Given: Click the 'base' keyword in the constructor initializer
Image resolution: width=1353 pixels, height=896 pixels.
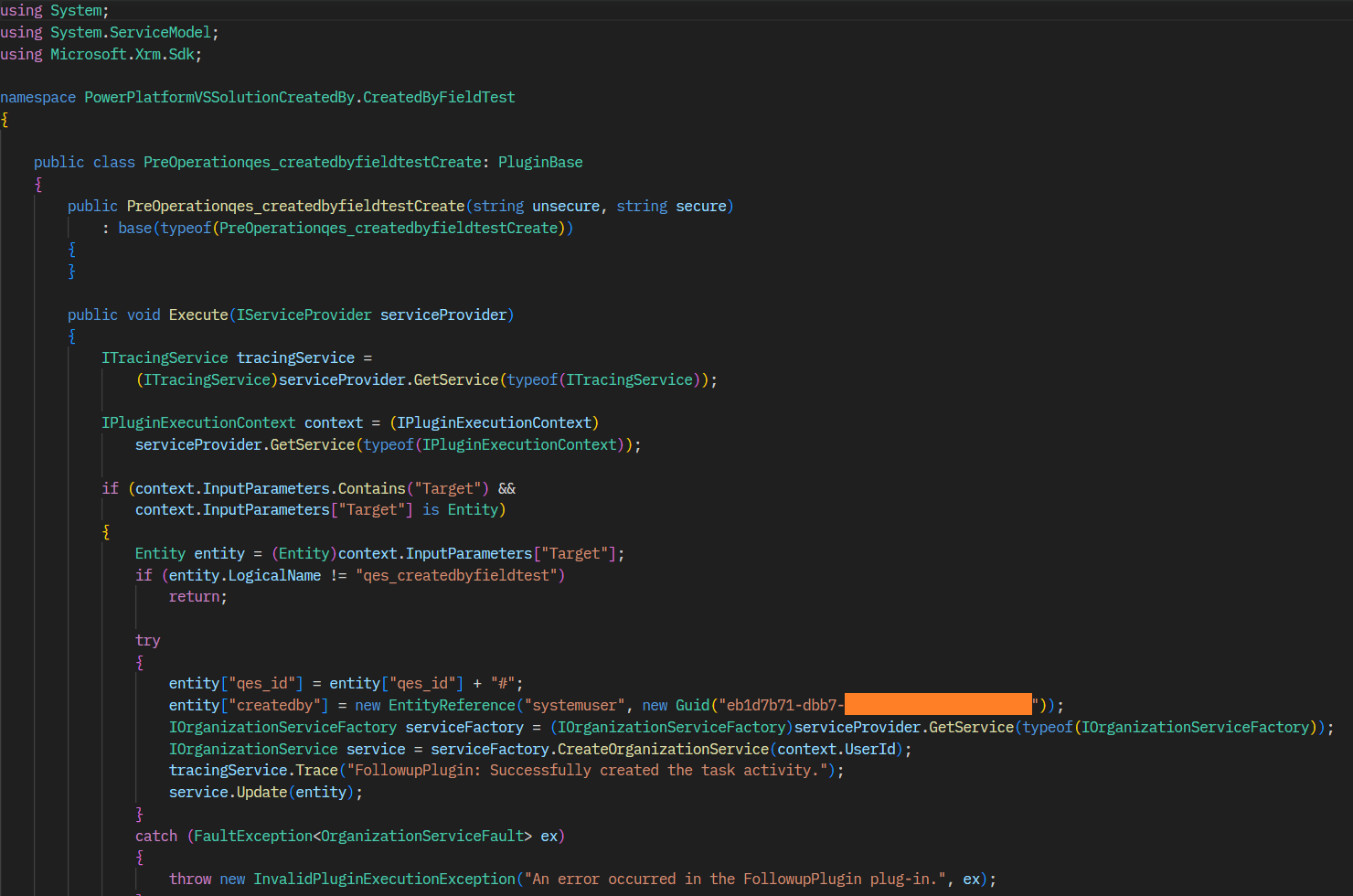Looking at the screenshot, I should (x=134, y=229).
